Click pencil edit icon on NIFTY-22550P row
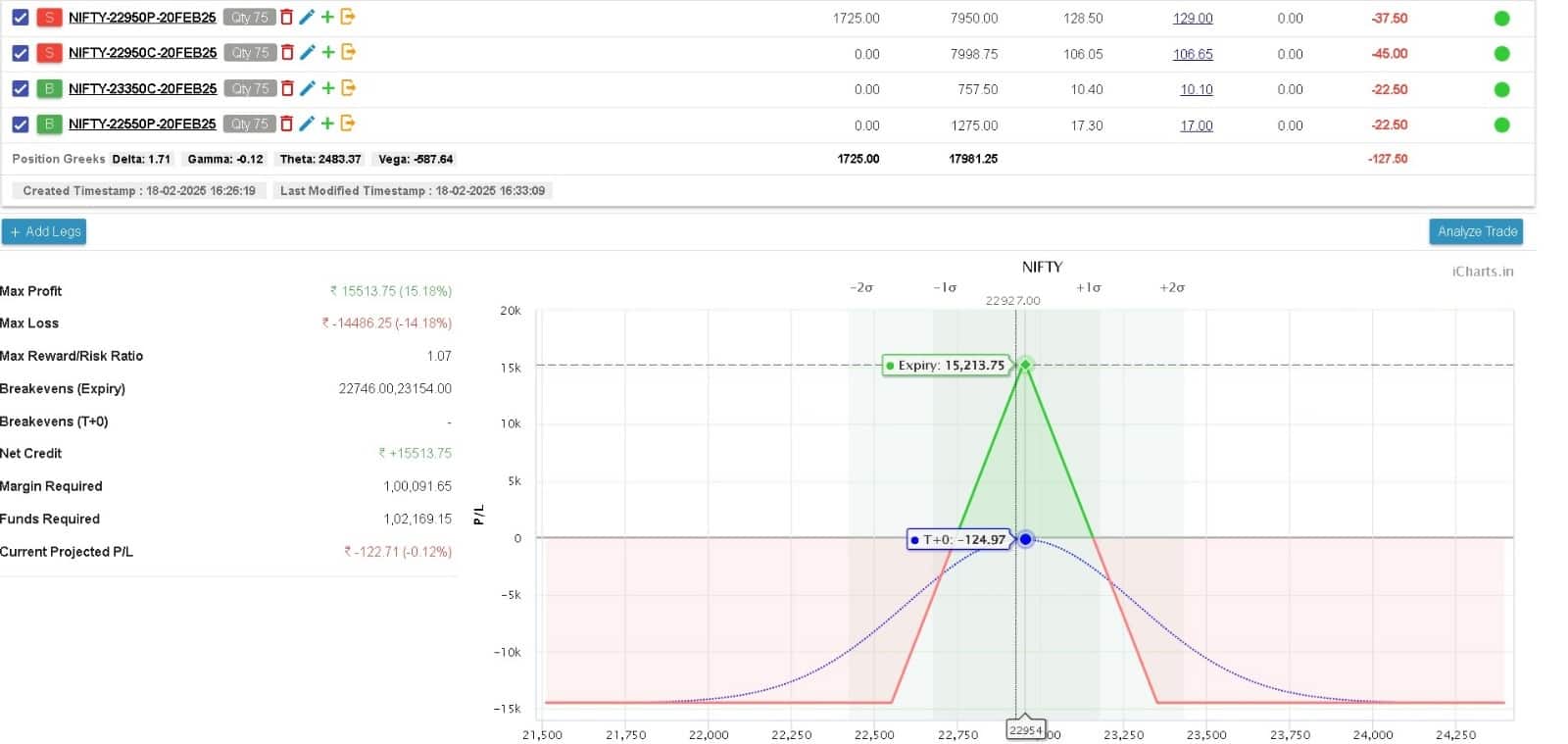The width and height of the screenshot is (1568, 744). pos(307,124)
